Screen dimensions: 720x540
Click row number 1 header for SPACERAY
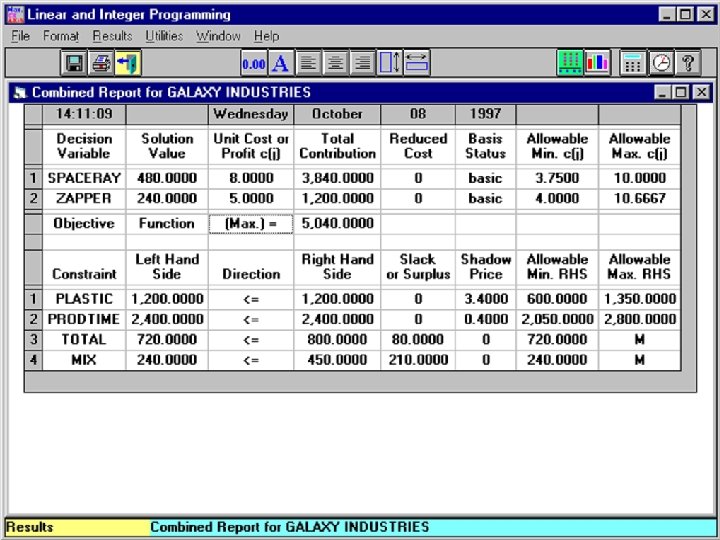click(33, 178)
